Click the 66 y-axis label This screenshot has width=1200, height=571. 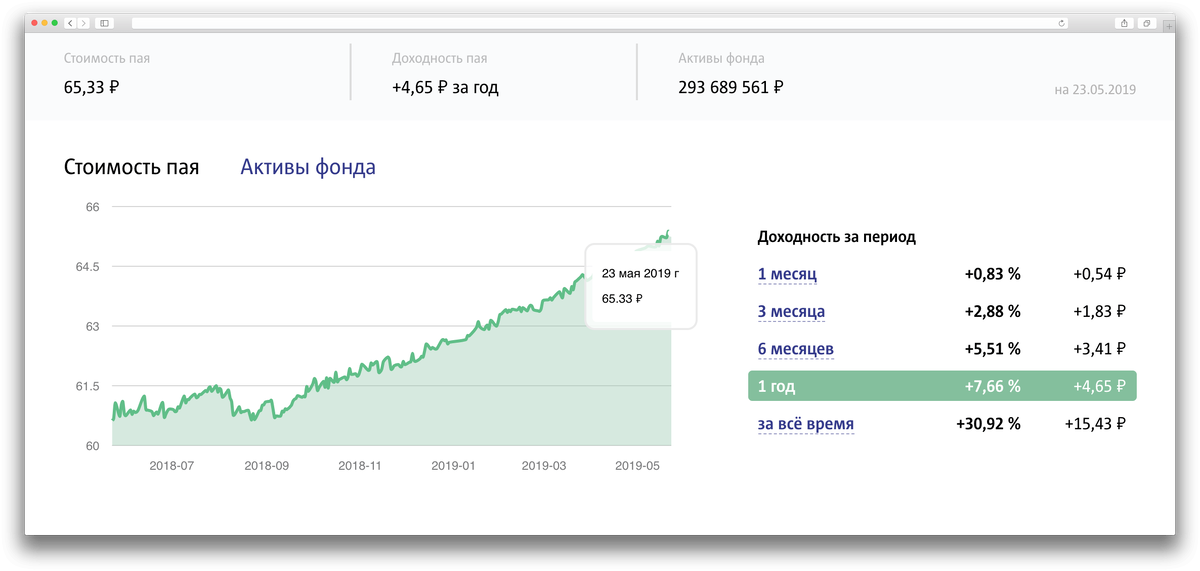[93, 207]
